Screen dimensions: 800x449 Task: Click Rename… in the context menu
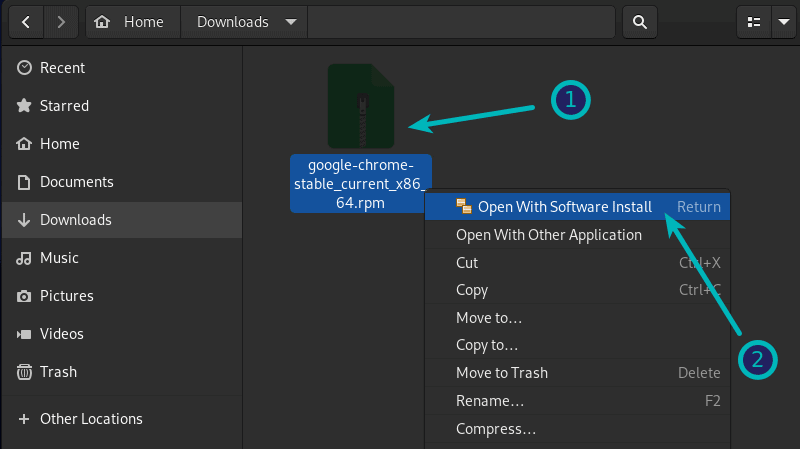490,401
